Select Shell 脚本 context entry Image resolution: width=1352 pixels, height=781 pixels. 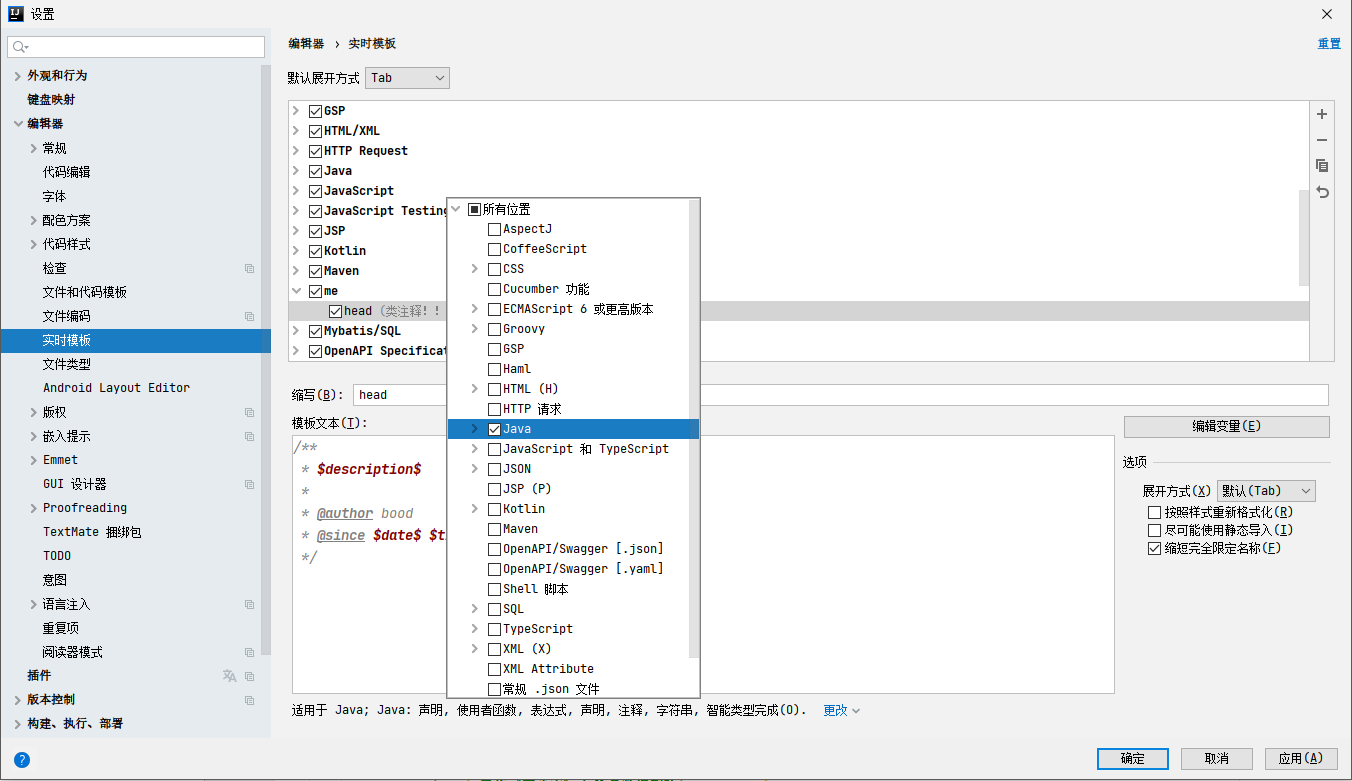click(535, 589)
